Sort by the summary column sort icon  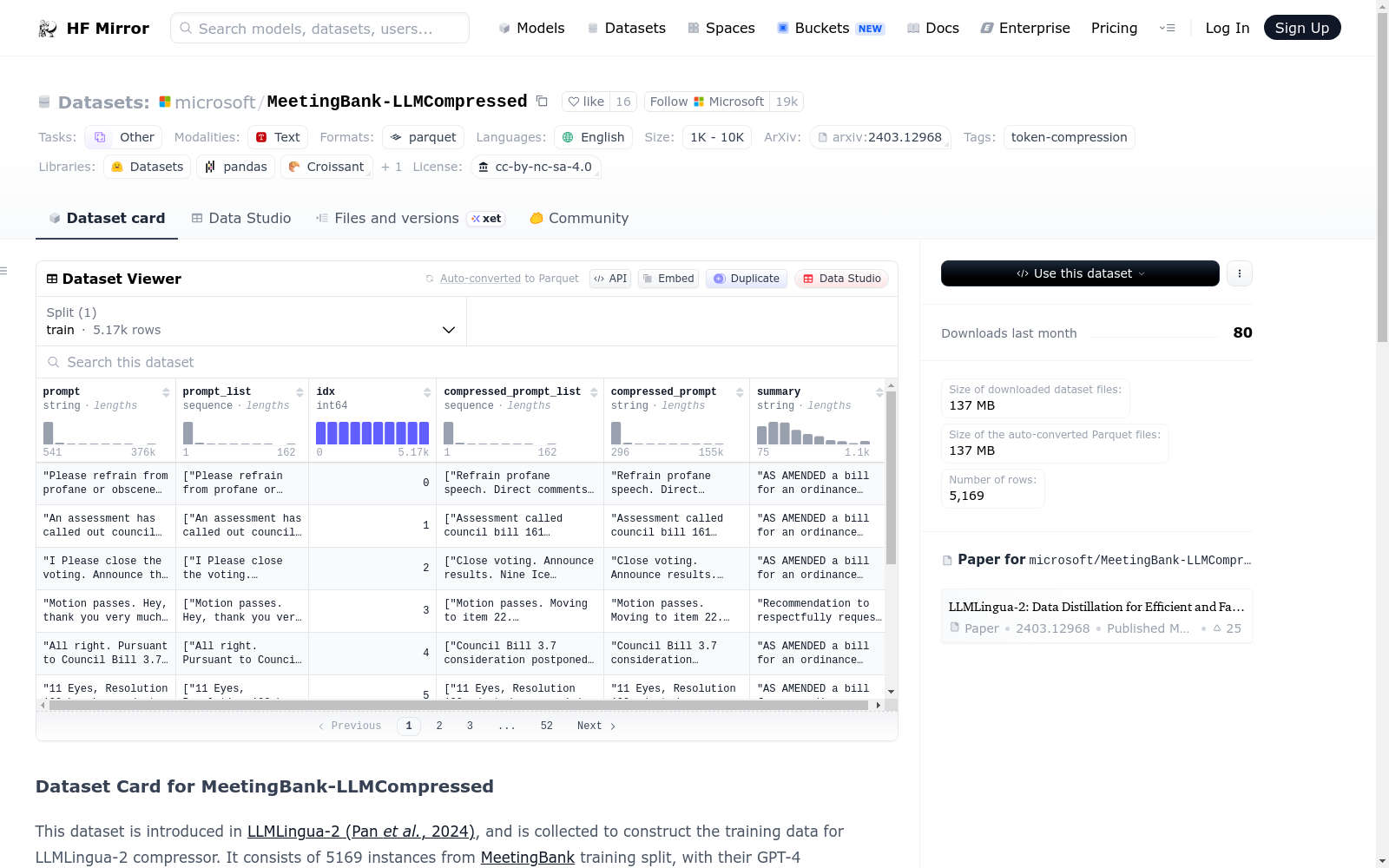[879, 392]
